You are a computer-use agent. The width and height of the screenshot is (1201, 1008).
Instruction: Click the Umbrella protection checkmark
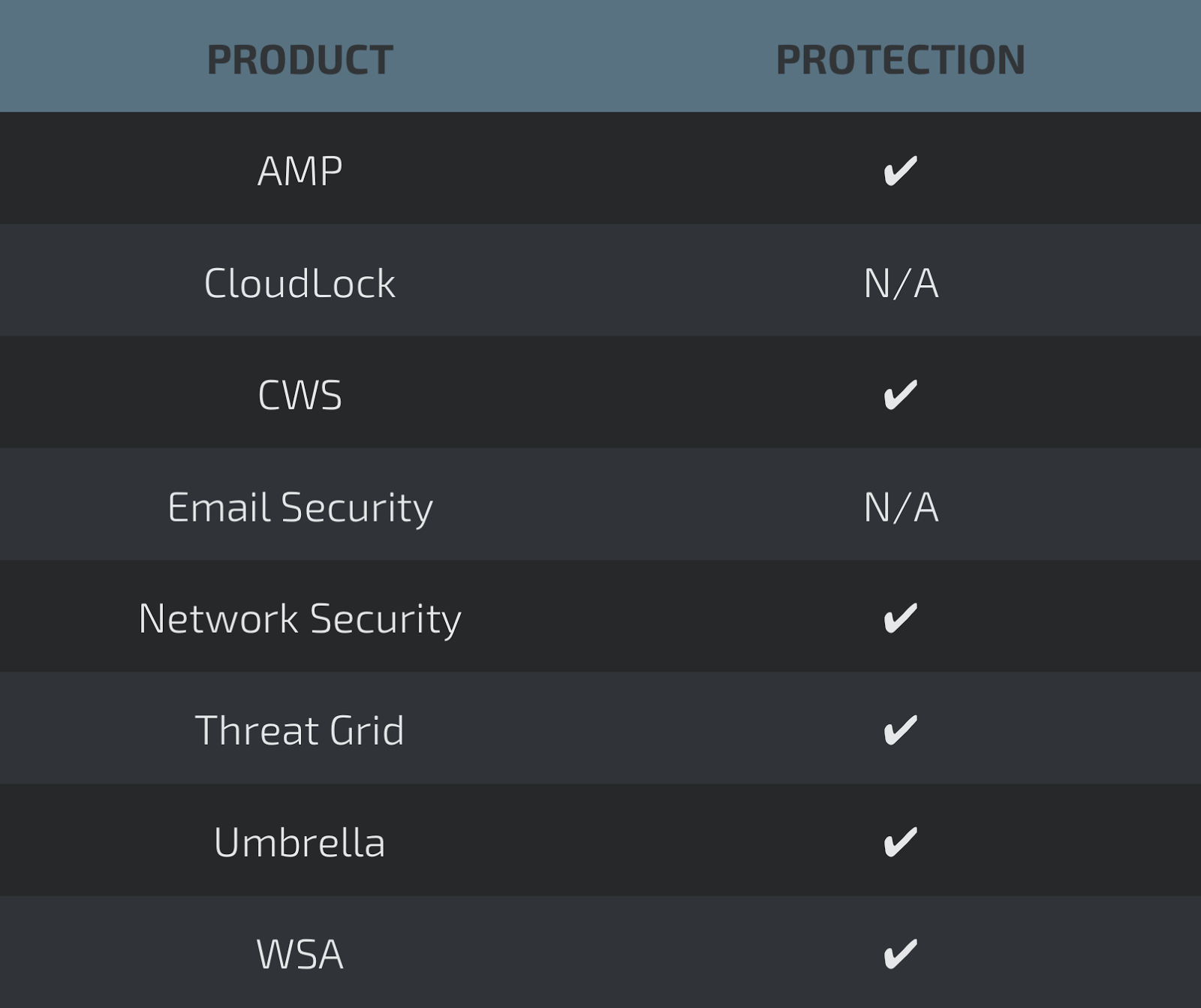900,842
